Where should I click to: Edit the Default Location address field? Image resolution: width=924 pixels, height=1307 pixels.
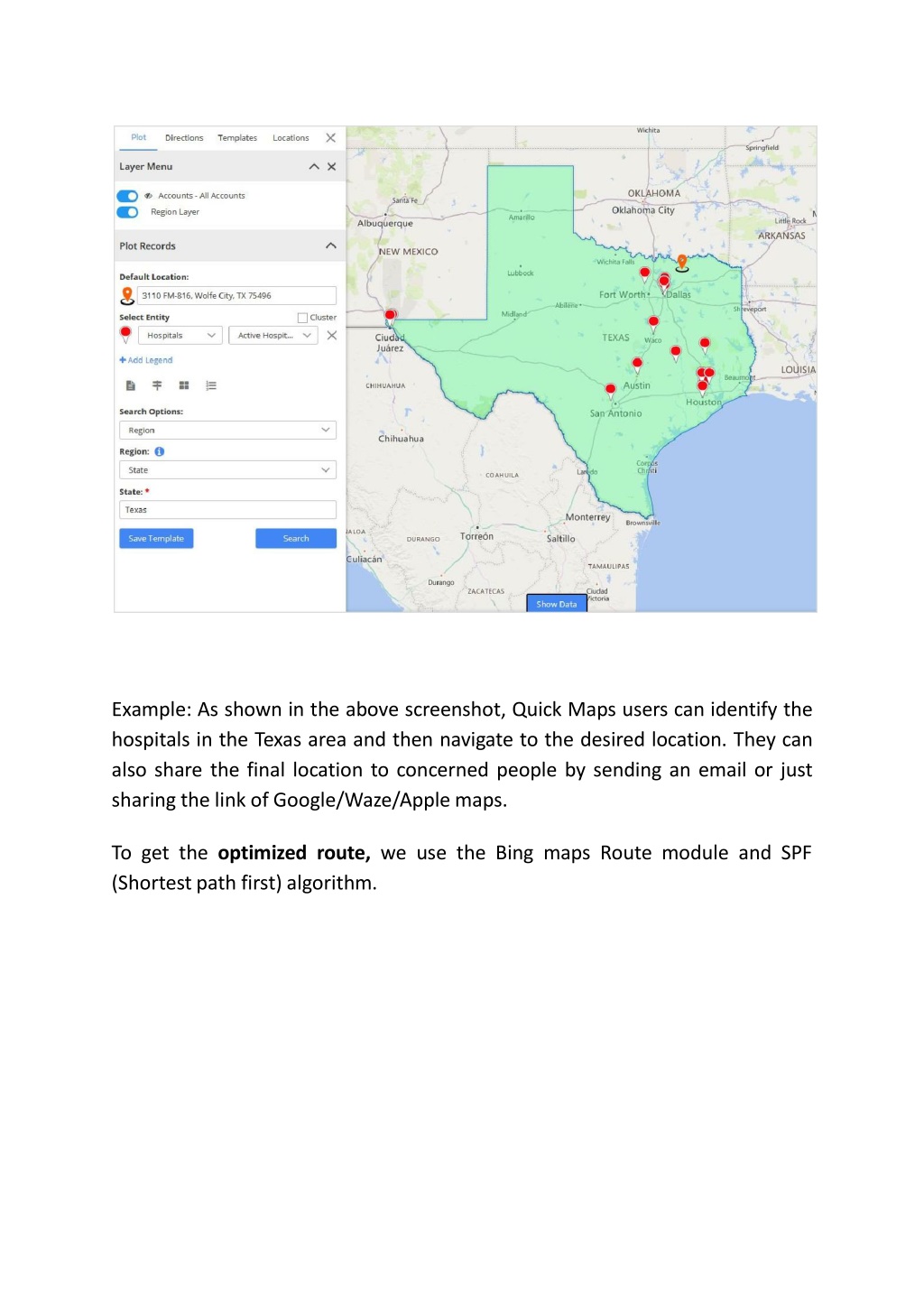(x=236, y=295)
